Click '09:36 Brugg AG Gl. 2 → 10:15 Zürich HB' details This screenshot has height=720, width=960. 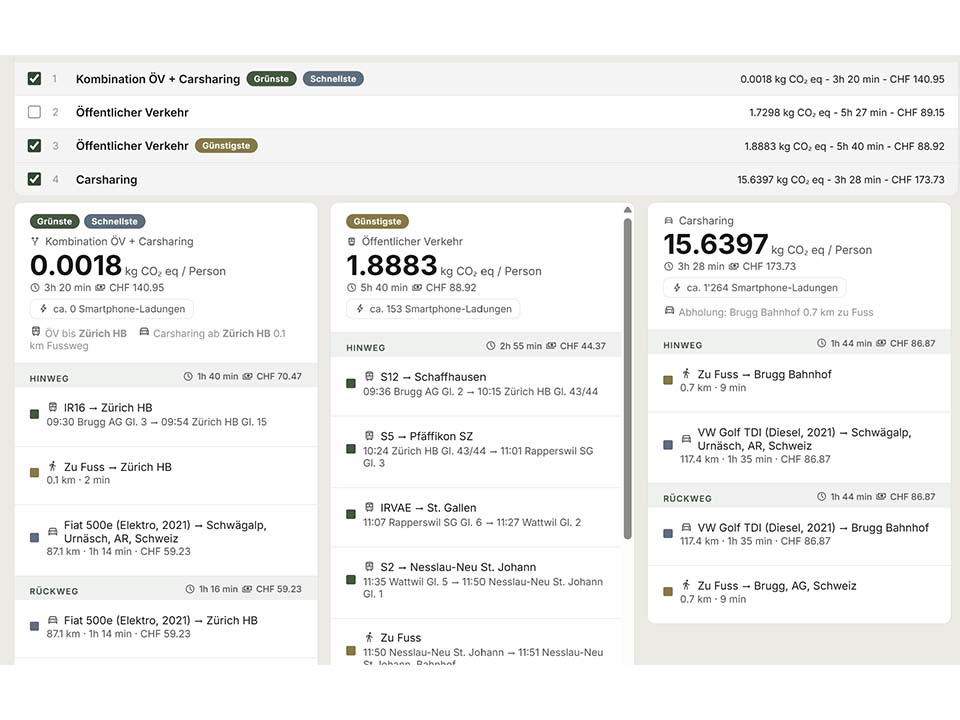click(481, 391)
